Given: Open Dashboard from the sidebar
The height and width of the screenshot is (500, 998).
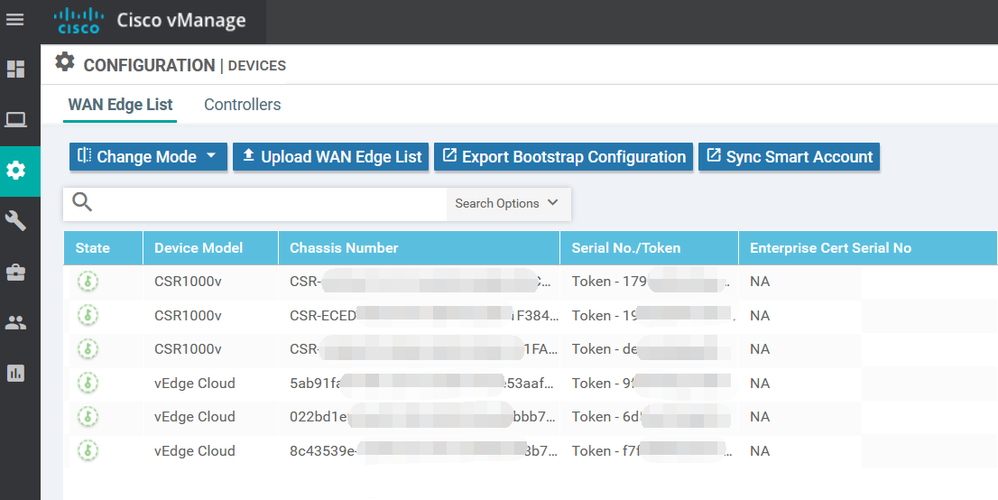Looking at the screenshot, I should point(16,69).
